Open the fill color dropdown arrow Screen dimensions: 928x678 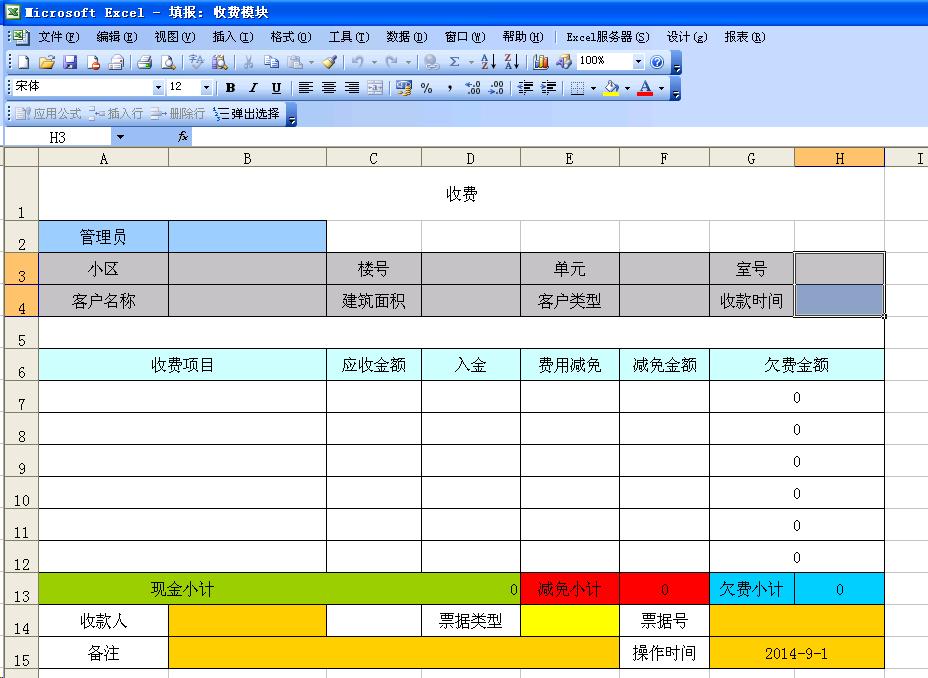(627, 88)
